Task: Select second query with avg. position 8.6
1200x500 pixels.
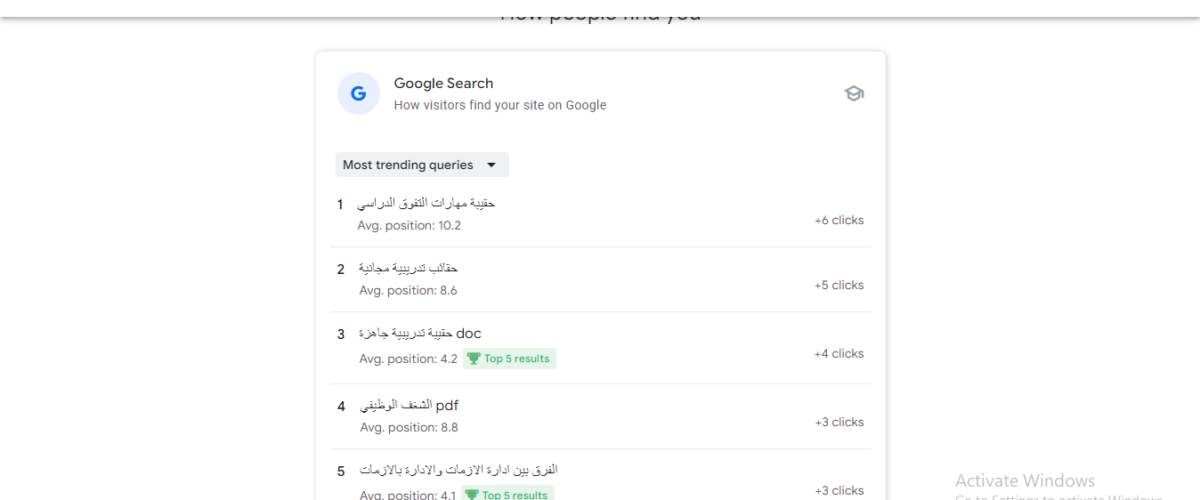Action: (x=601, y=279)
